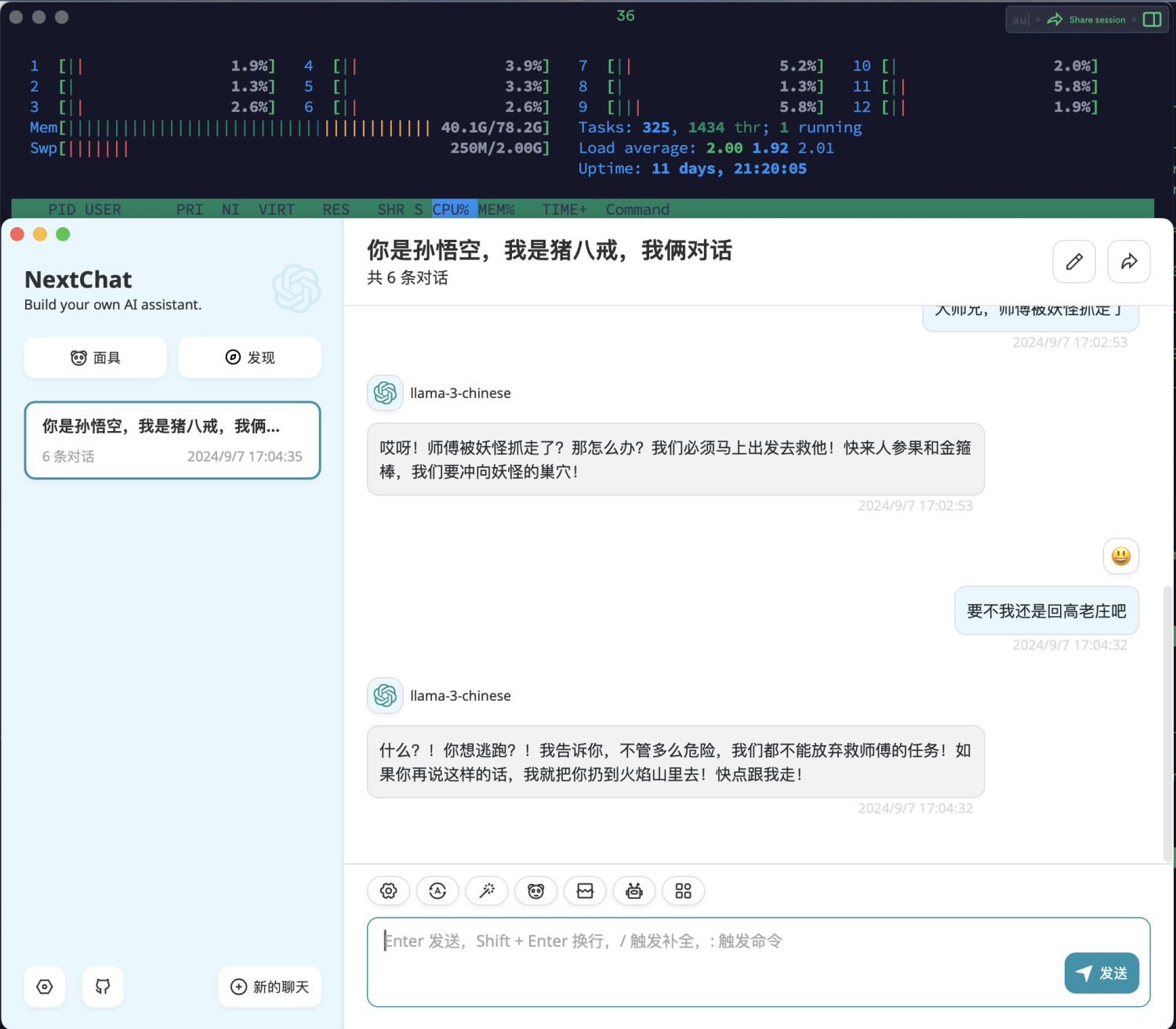1176x1029 pixels.
Task: Click the smiley user avatar
Action: click(1121, 556)
